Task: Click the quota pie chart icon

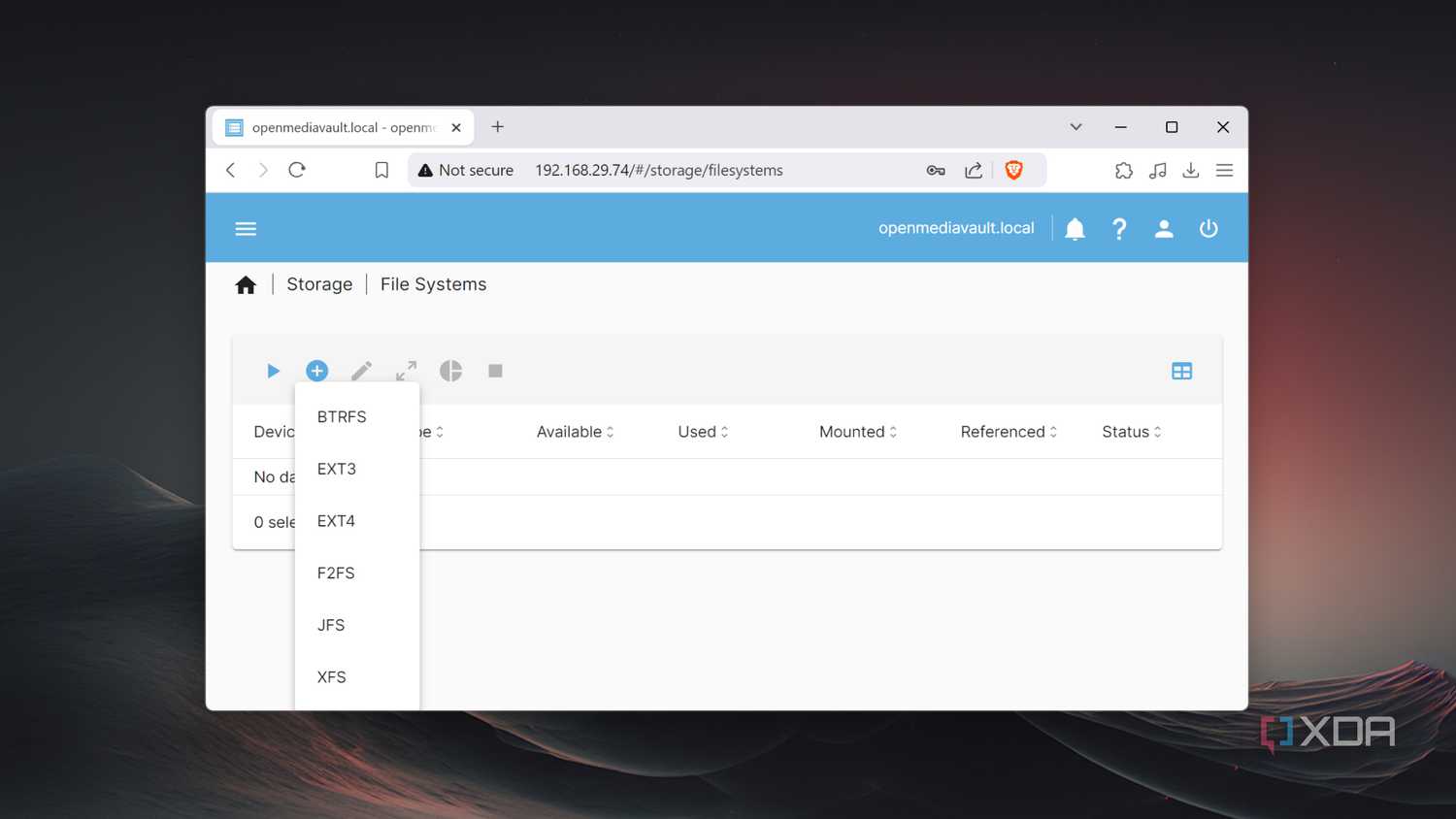Action: [x=450, y=371]
